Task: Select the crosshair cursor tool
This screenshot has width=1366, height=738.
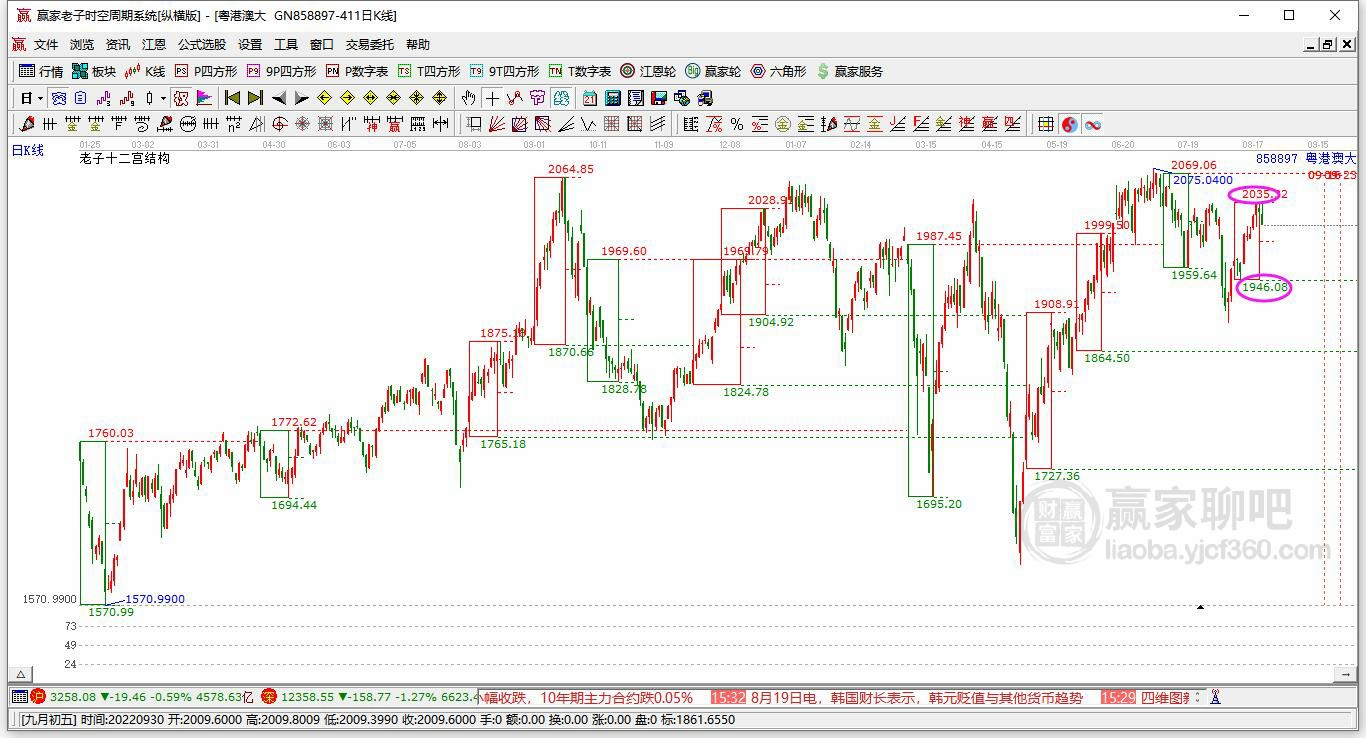Action: tap(492, 98)
